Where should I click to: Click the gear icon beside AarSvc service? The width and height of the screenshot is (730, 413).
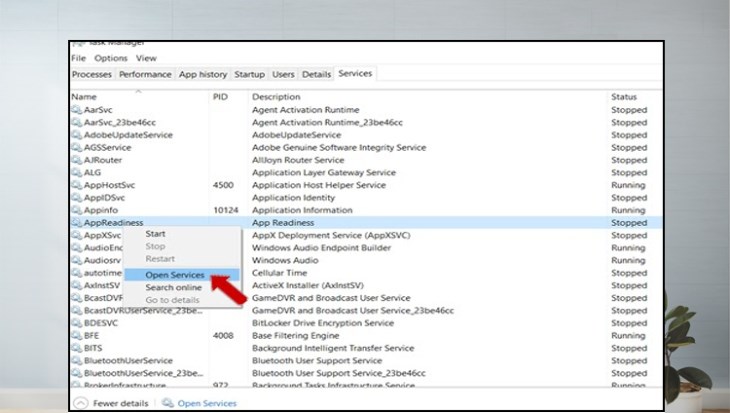[x=76, y=109]
